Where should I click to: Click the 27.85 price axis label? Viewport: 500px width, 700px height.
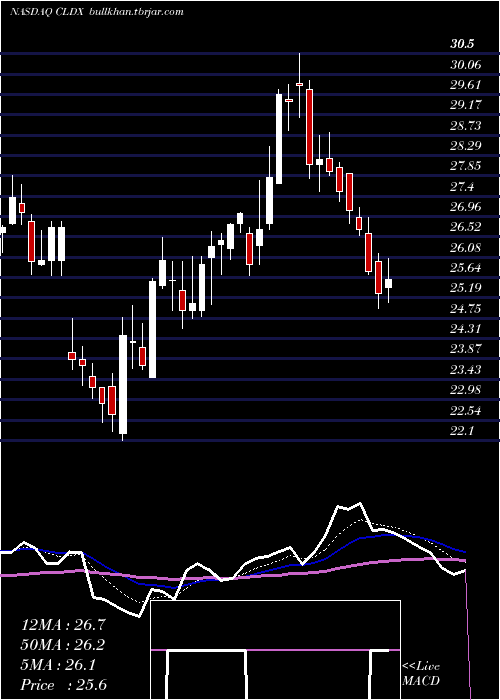(466, 166)
